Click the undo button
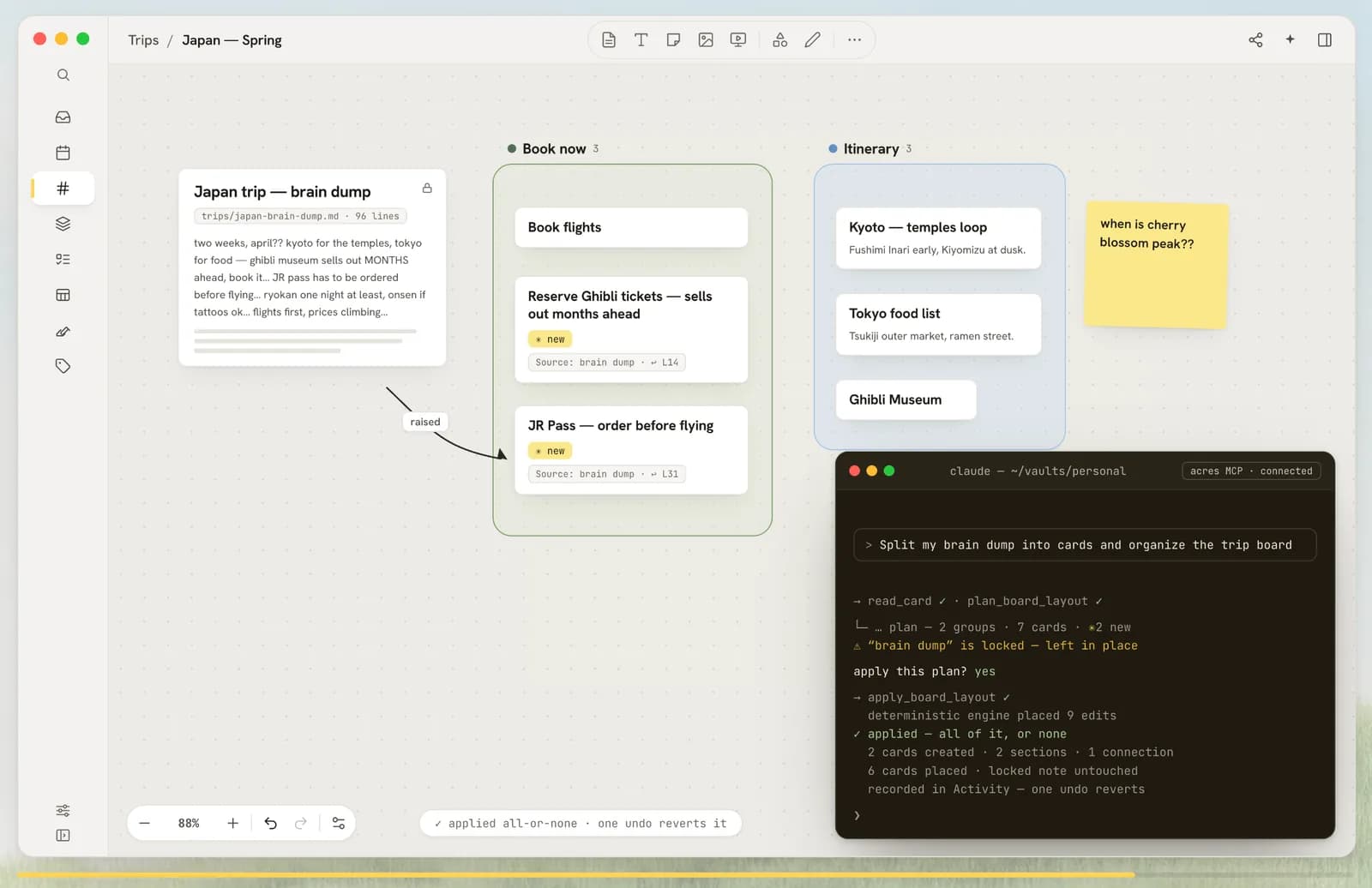This screenshot has height=888, width=1372. (x=270, y=823)
